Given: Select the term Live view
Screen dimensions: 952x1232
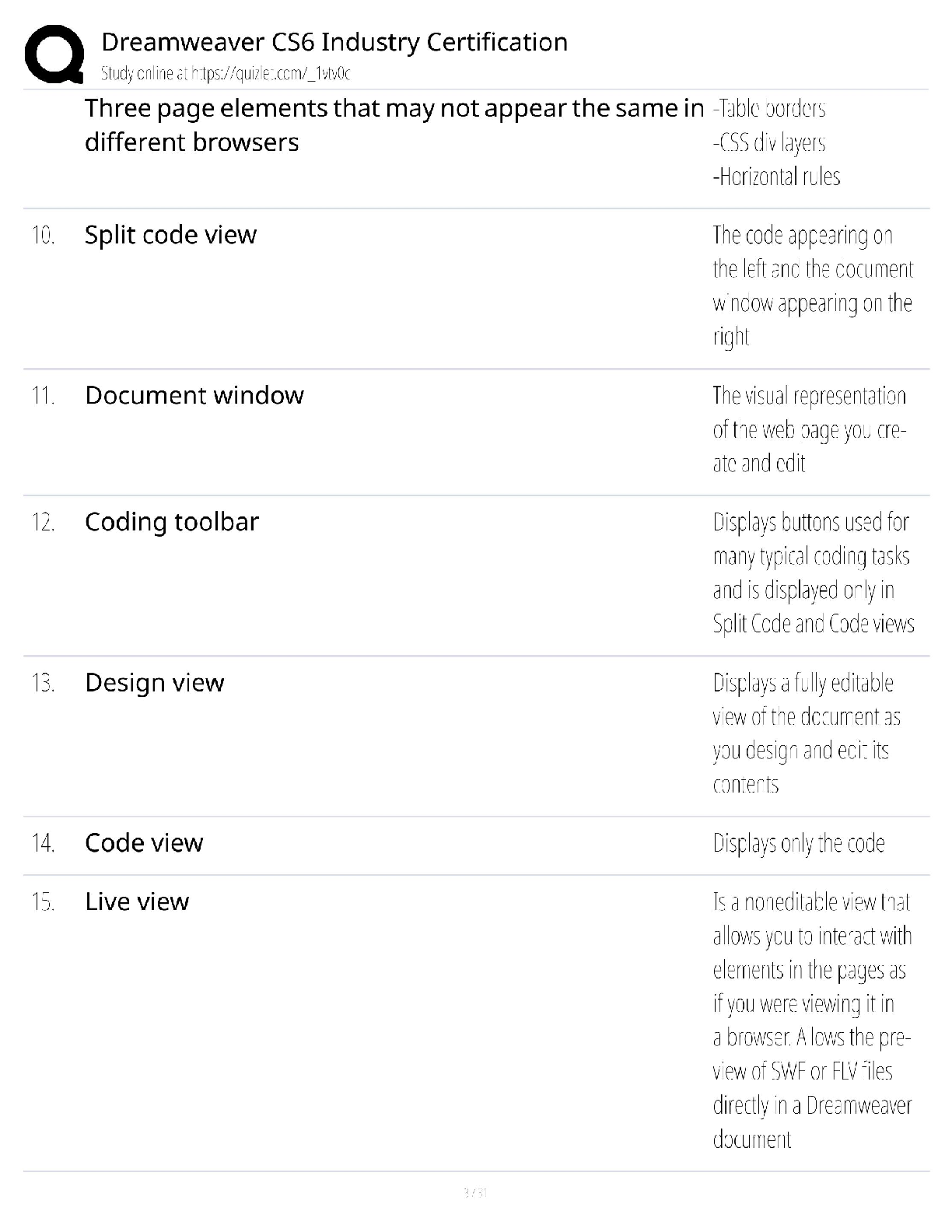Looking at the screenshot, I should pos(137,901).
